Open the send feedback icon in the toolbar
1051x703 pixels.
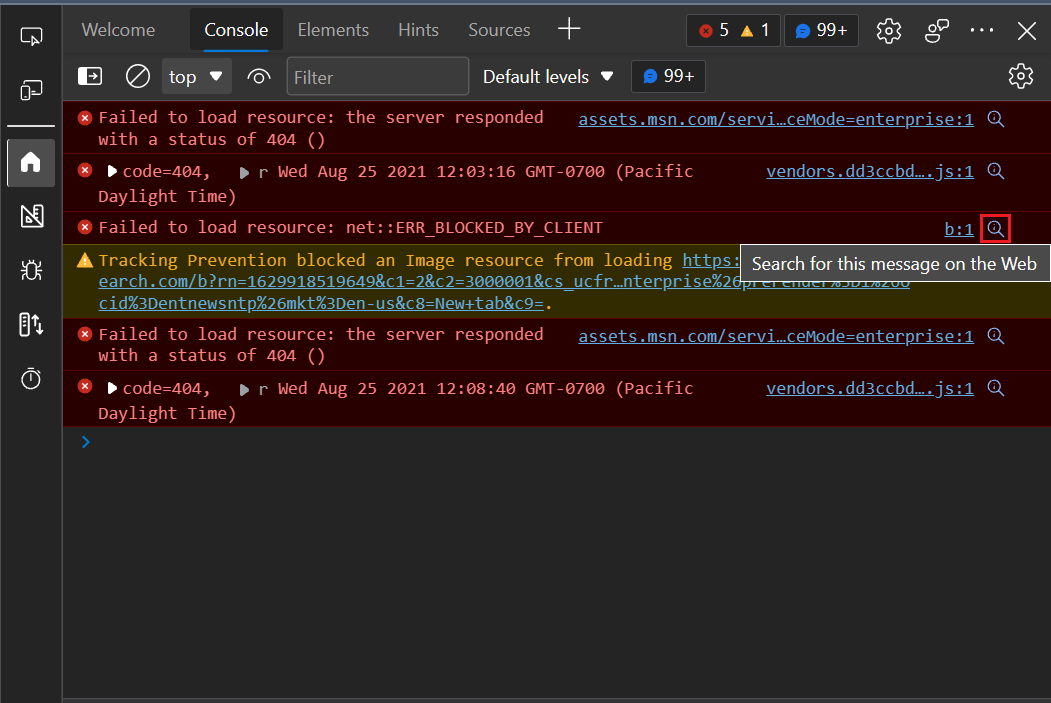pyautogui.click(x=936, y=31)
